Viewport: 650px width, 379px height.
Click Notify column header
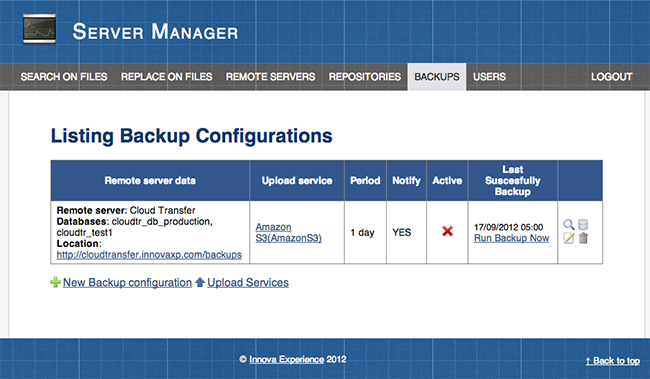(x=406, y=180)
